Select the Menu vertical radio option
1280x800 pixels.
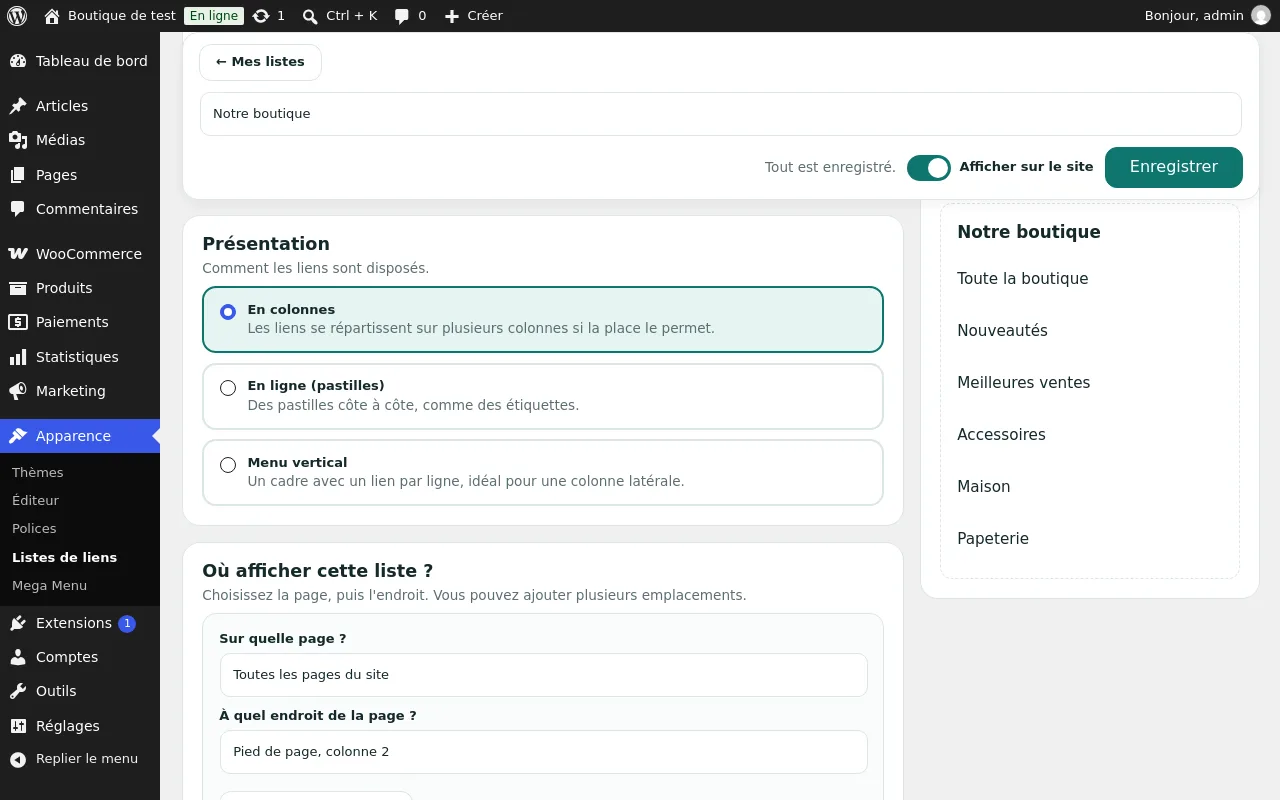(228, 465)
